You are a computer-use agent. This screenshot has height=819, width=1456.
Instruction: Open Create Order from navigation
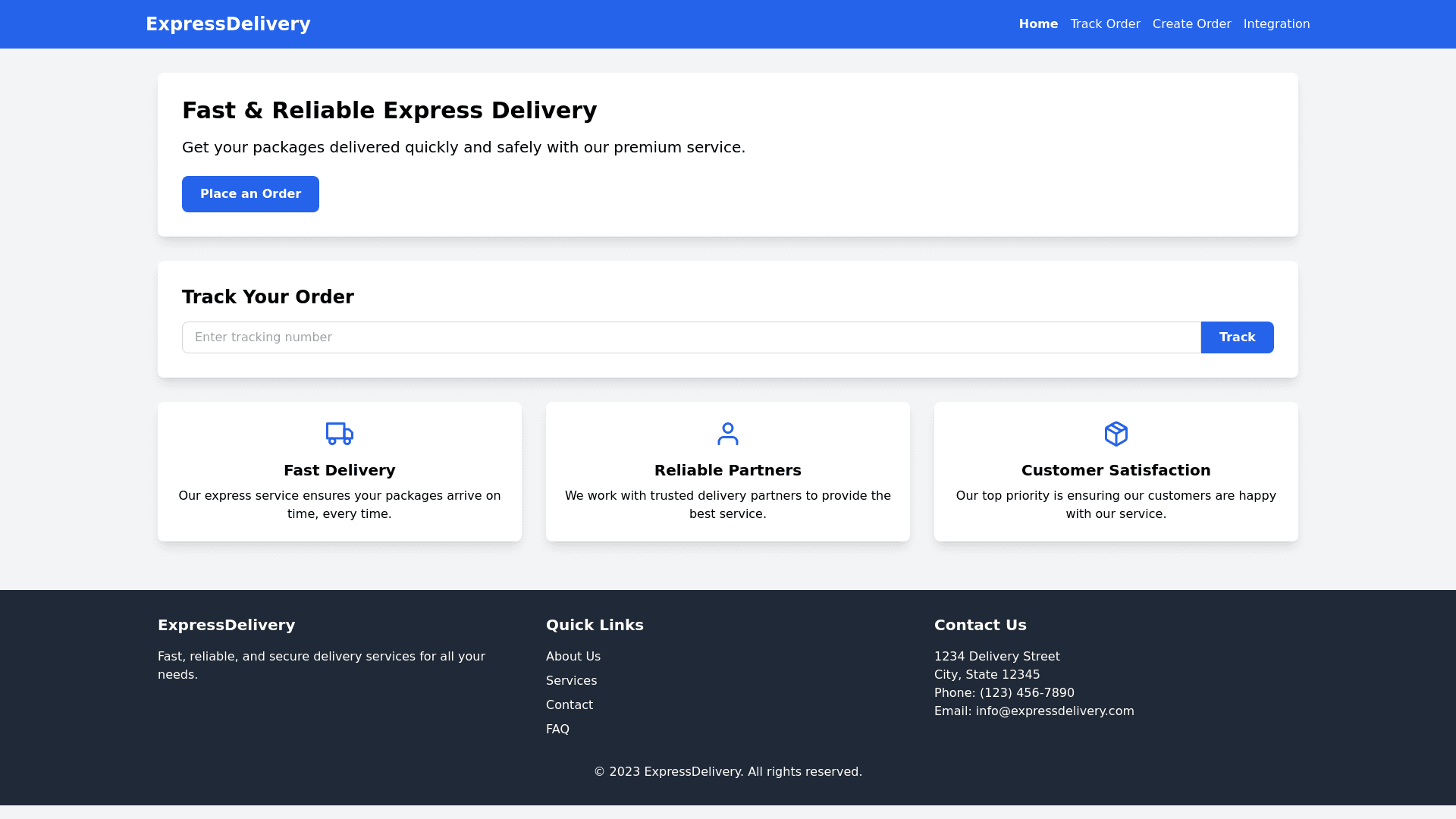pyautogui.click(x=1191, y=24)
